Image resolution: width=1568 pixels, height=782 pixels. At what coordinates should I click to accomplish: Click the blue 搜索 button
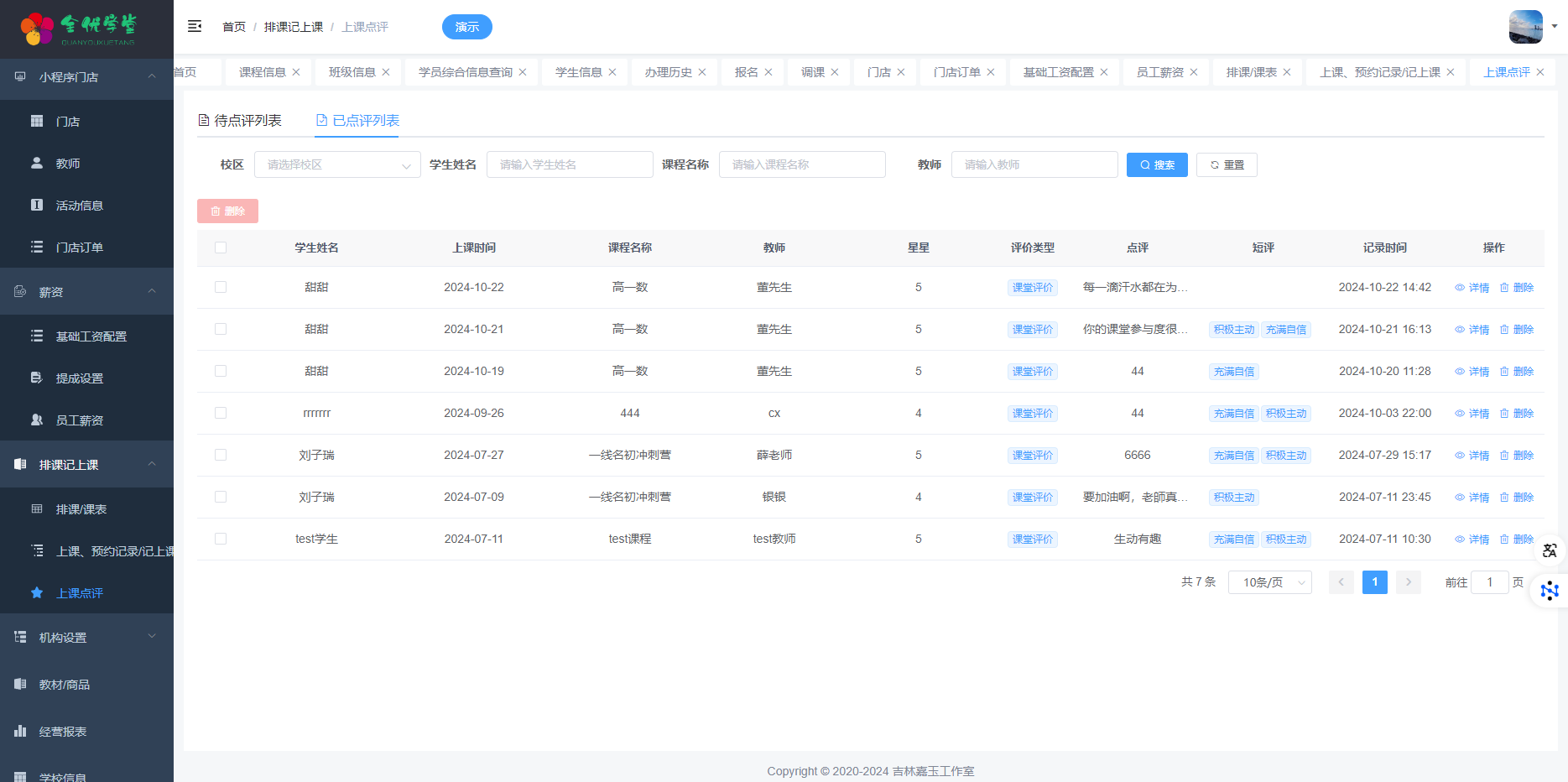point(1157,164)
